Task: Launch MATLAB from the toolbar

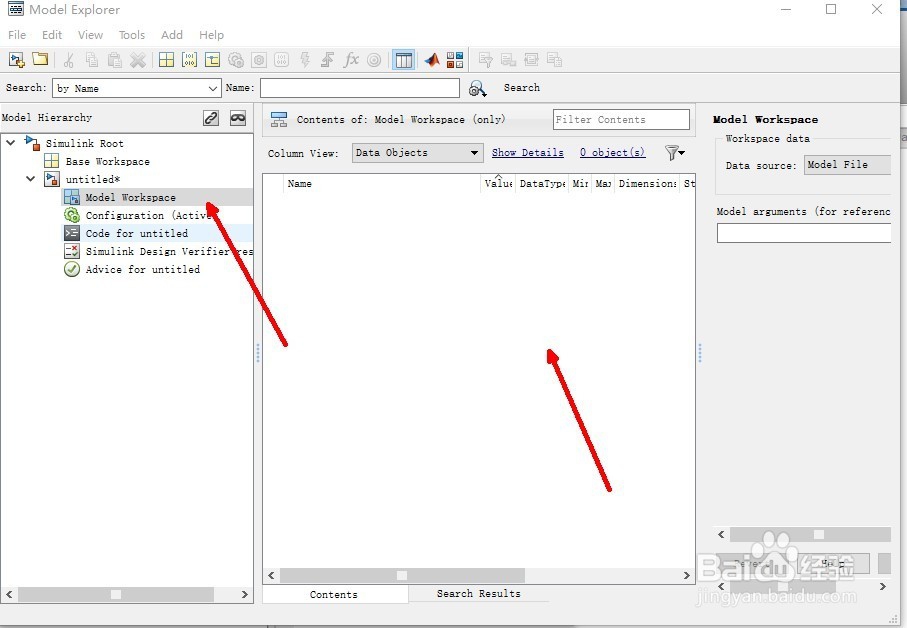Action: tap(431, 60)
